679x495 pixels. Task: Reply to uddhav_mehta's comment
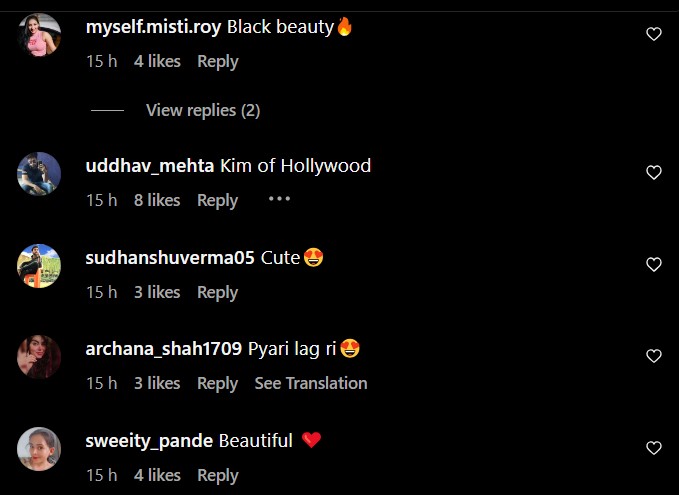click(218, 201)
